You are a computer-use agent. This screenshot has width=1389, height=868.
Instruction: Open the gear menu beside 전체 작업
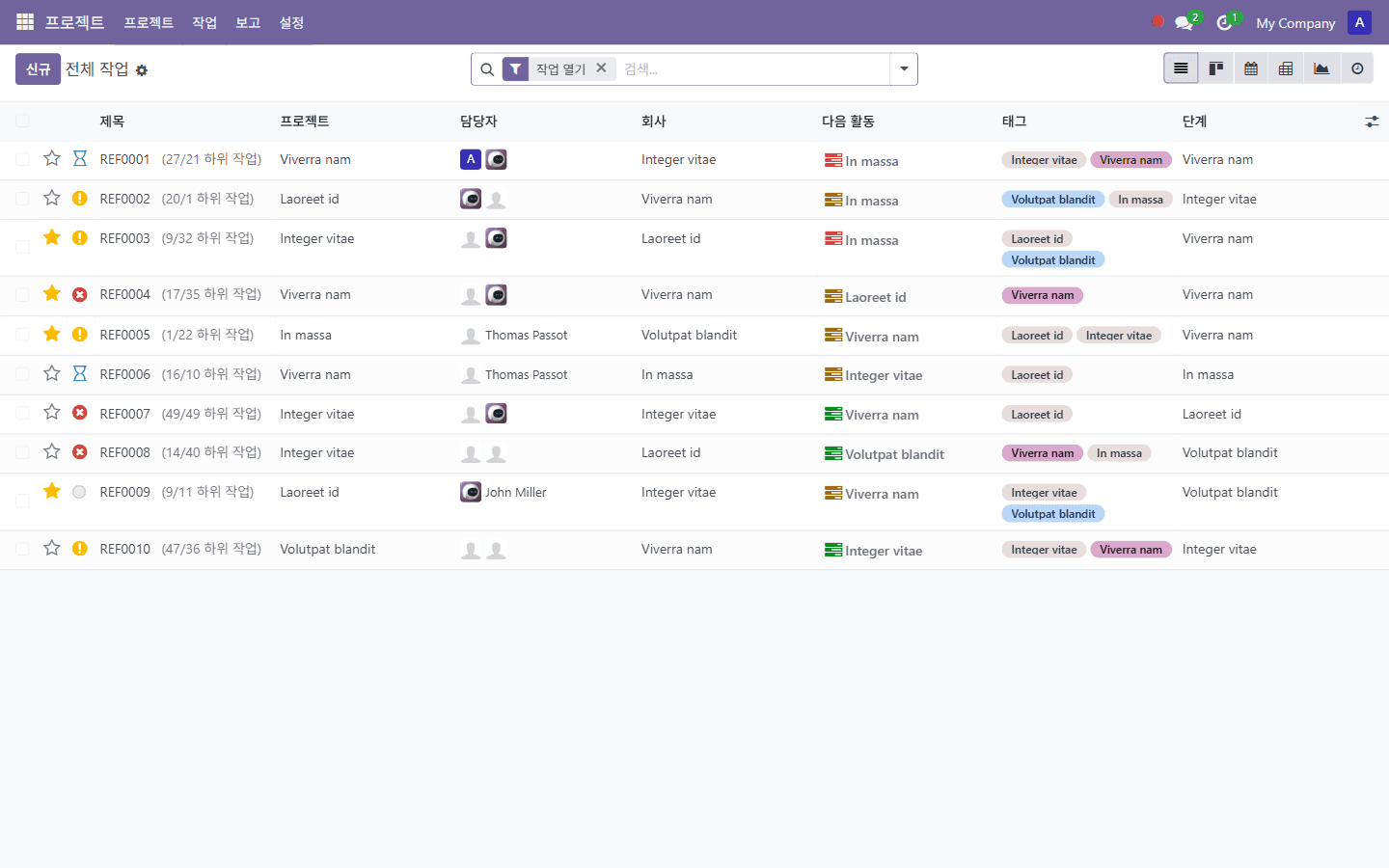click(x=142, y=70)
